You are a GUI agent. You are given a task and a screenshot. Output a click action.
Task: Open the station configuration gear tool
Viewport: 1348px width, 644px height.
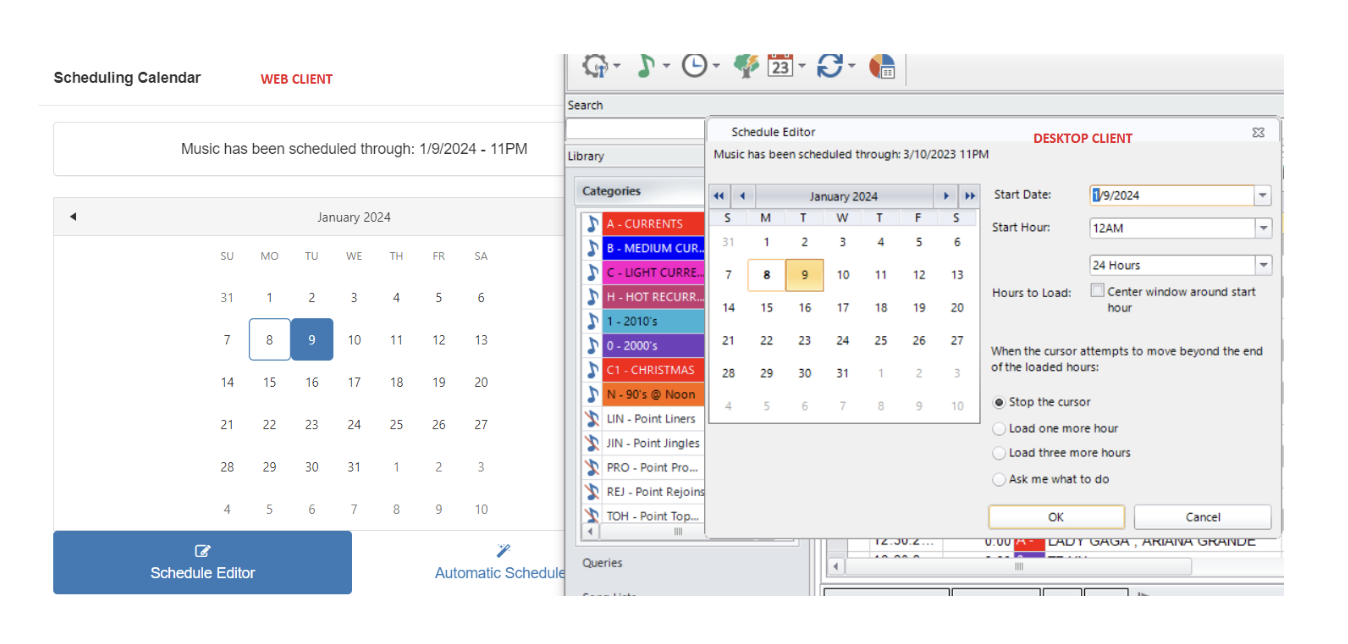click(x=595, y=66)
